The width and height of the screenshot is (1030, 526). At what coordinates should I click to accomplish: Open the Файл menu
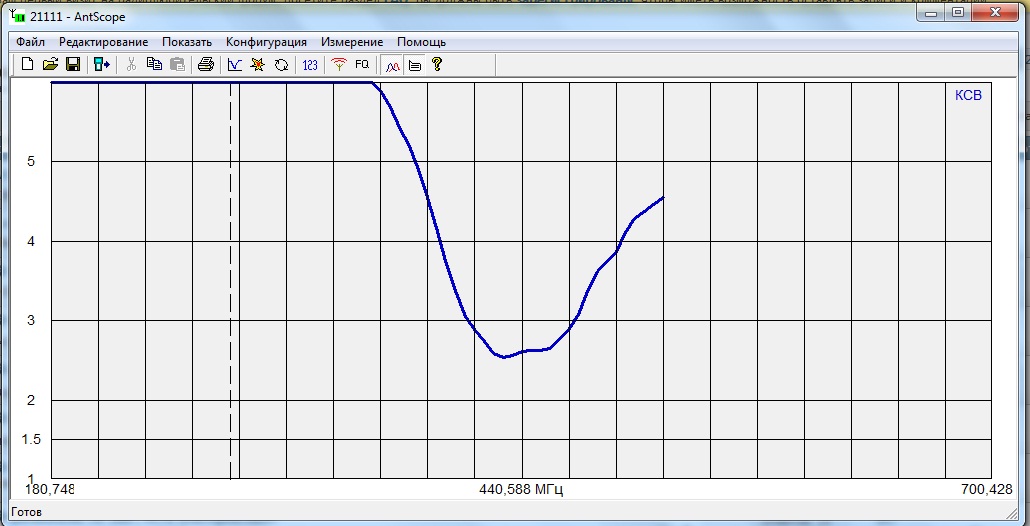pos(30,42)
